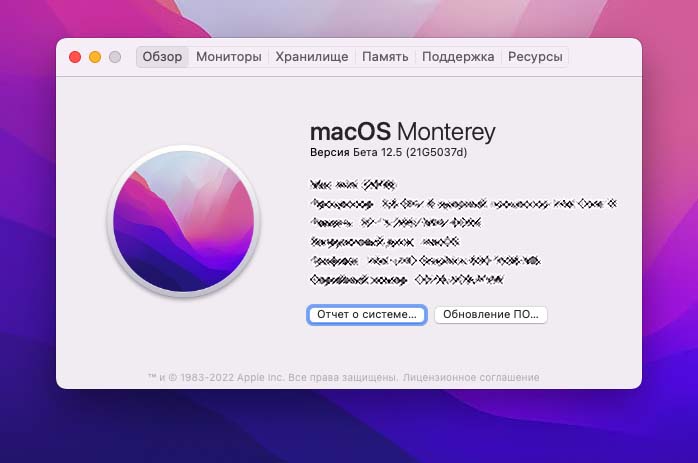Viewport: 698px width, 463px height.
Task: Minimize the window with yellow button
Action: click(x=95, y=57)
